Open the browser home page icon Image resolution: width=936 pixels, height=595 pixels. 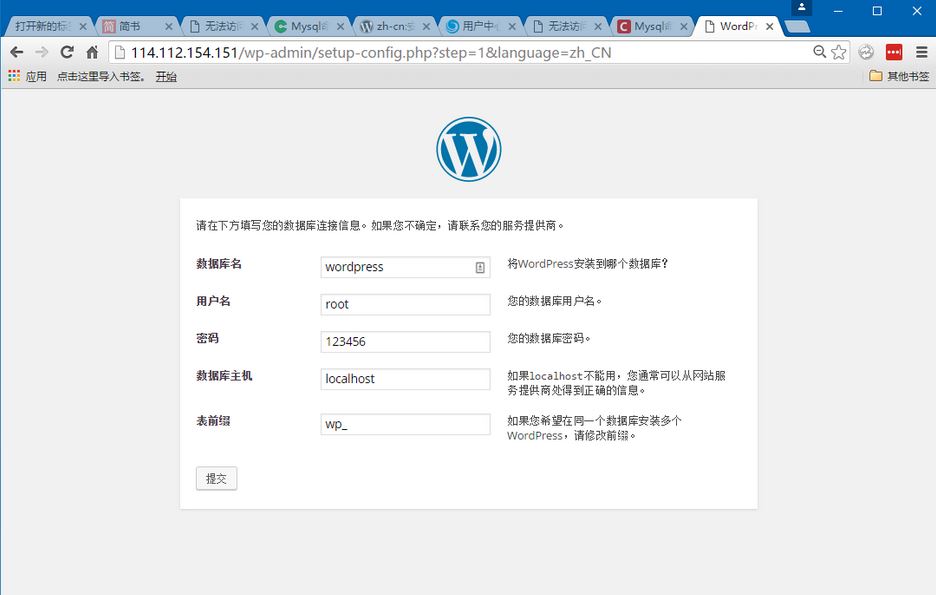click(92, 53)
